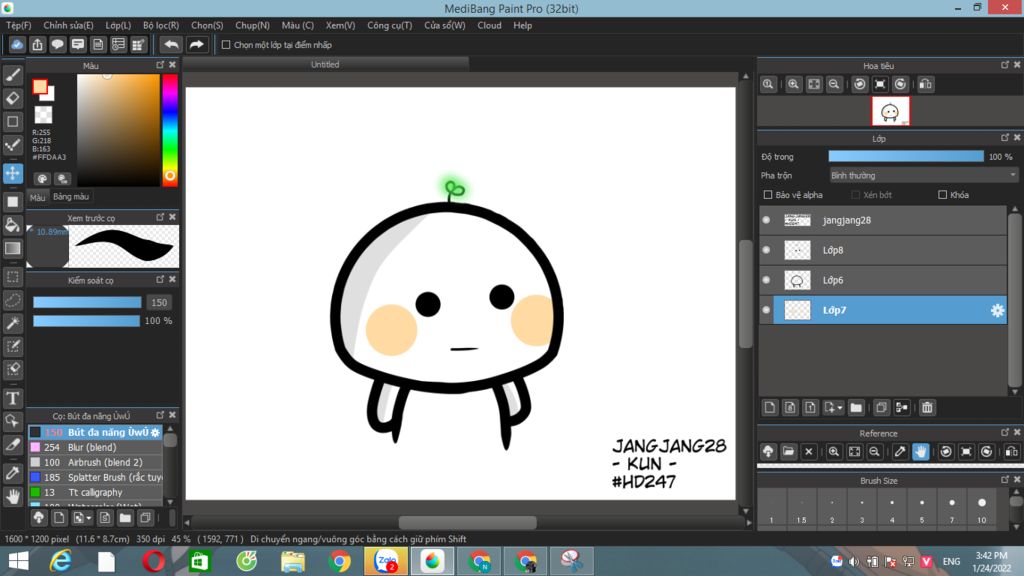The image size is (1024, 576).
Task: Pick the Magic Wand tool
Action: [x=12, y=323]
